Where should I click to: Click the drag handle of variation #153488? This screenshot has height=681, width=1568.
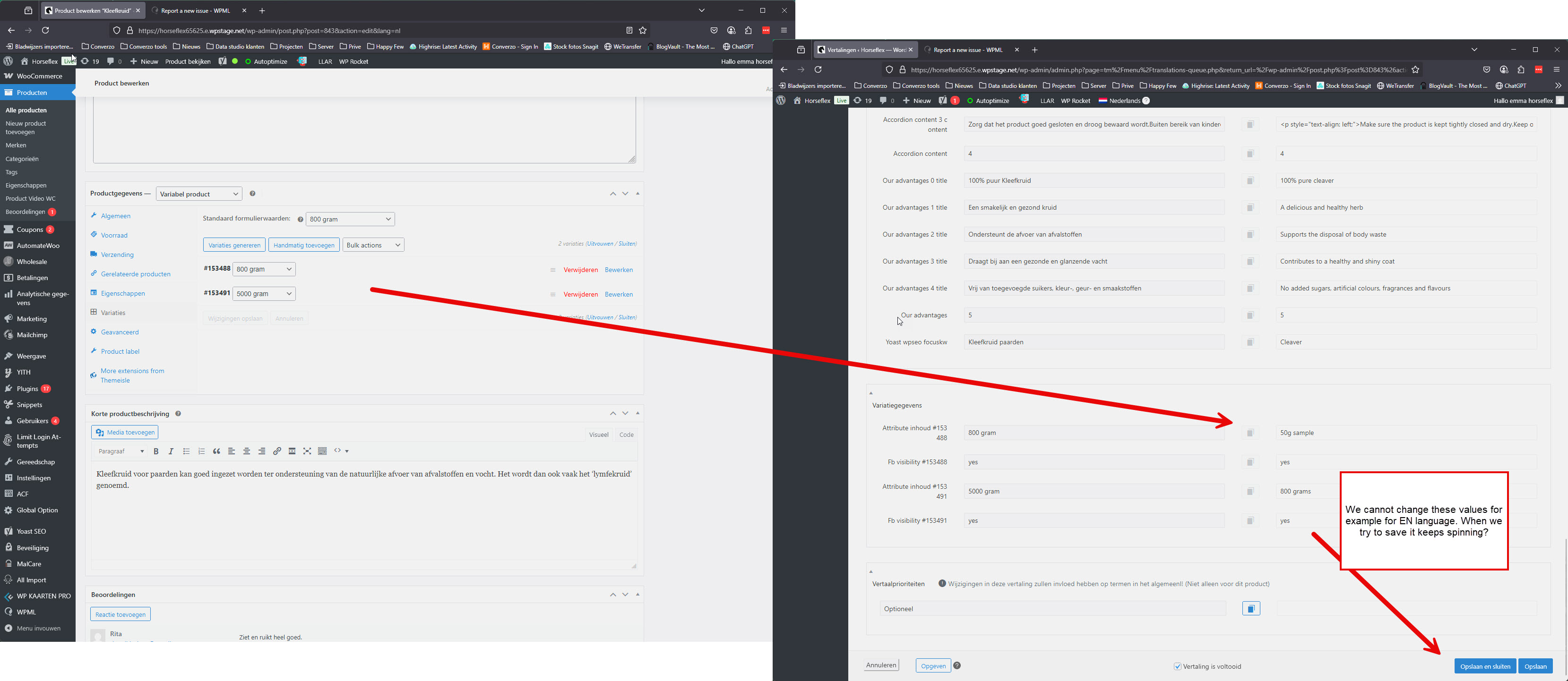pos(553,270)
